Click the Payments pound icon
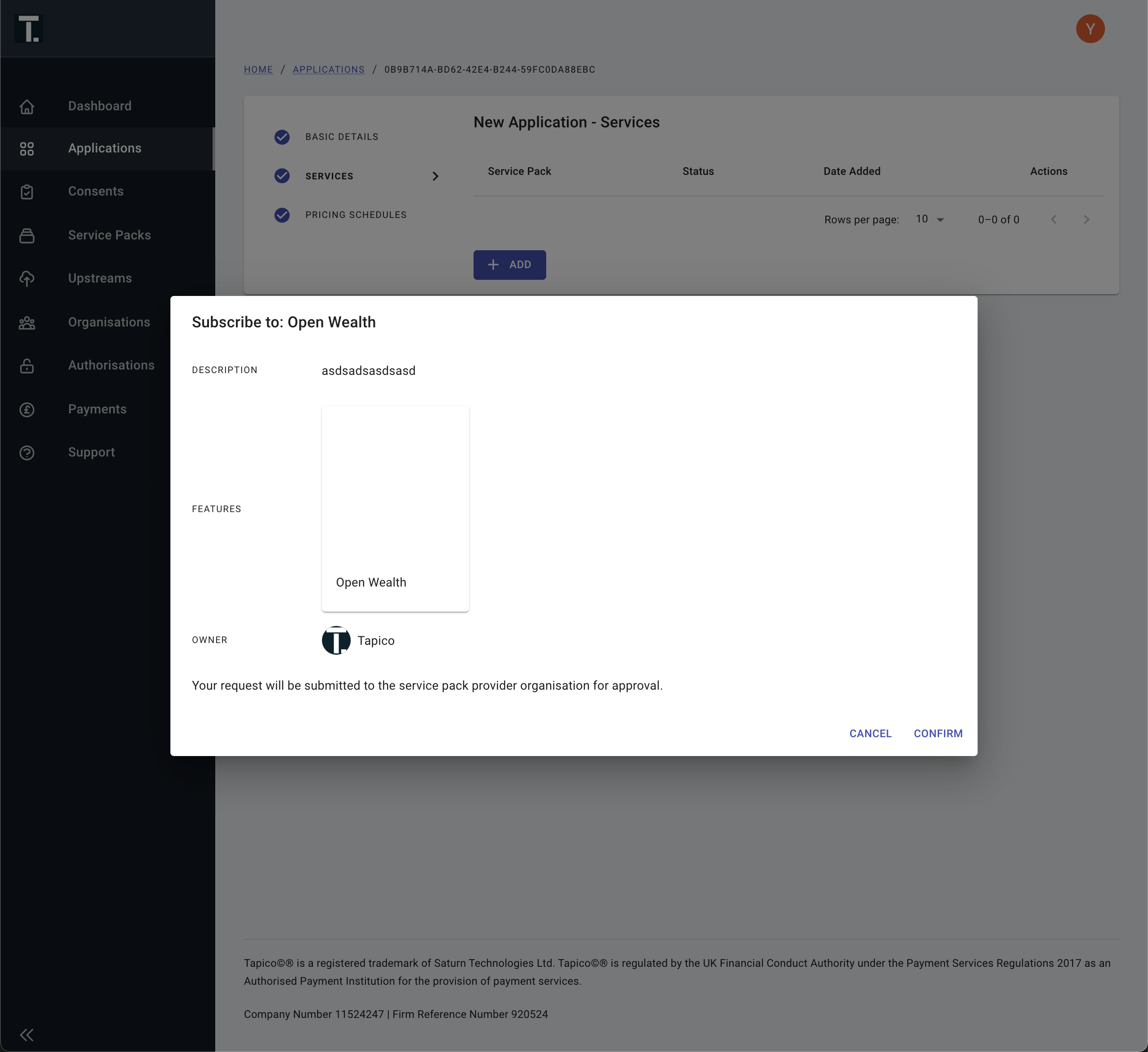 pyautogui.click(x=27, y=409)
